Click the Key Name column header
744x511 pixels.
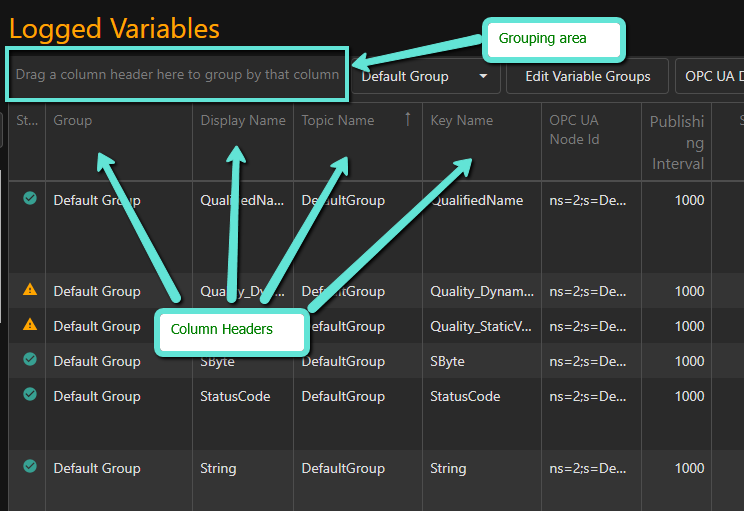tap(462, 120)
